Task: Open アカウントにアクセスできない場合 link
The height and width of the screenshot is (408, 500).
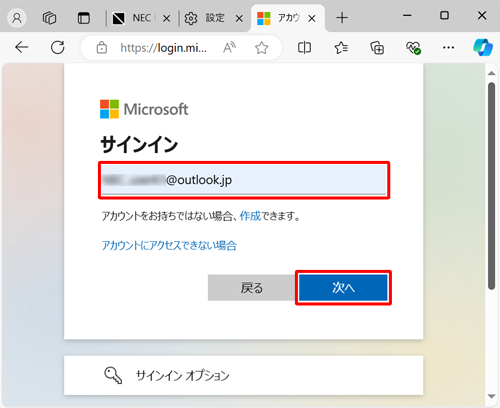Action: (169, 246)
